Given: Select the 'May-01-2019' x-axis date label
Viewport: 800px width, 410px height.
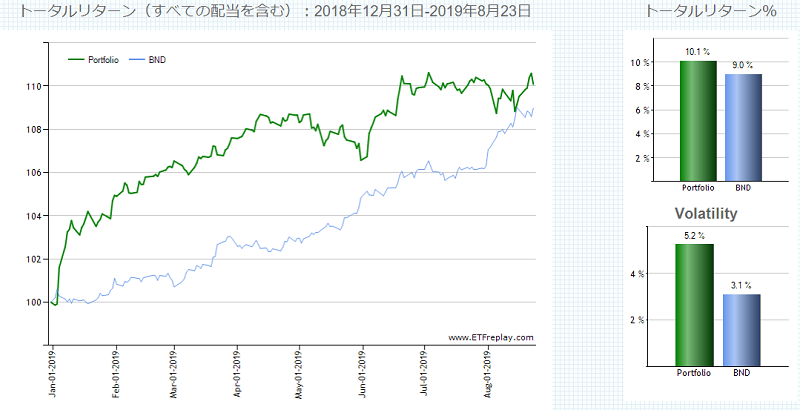Looking at the screenshot, I should (299, 376).
